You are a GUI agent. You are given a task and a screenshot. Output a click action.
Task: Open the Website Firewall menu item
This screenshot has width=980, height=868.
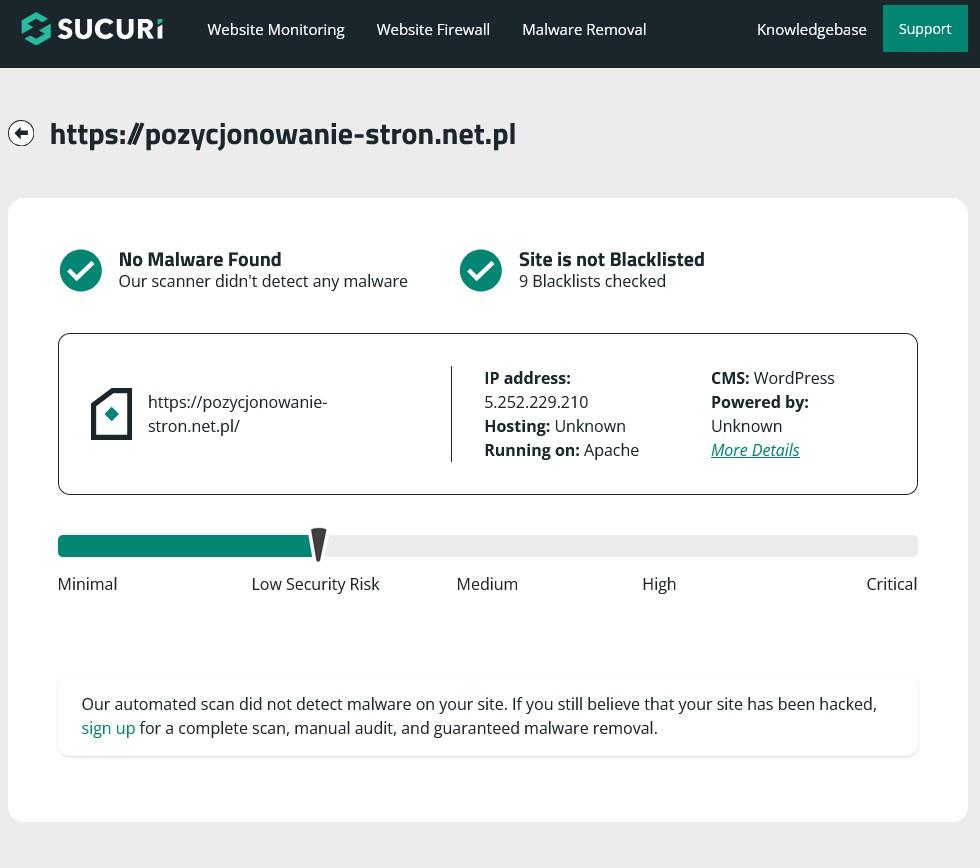pos(433,30)
